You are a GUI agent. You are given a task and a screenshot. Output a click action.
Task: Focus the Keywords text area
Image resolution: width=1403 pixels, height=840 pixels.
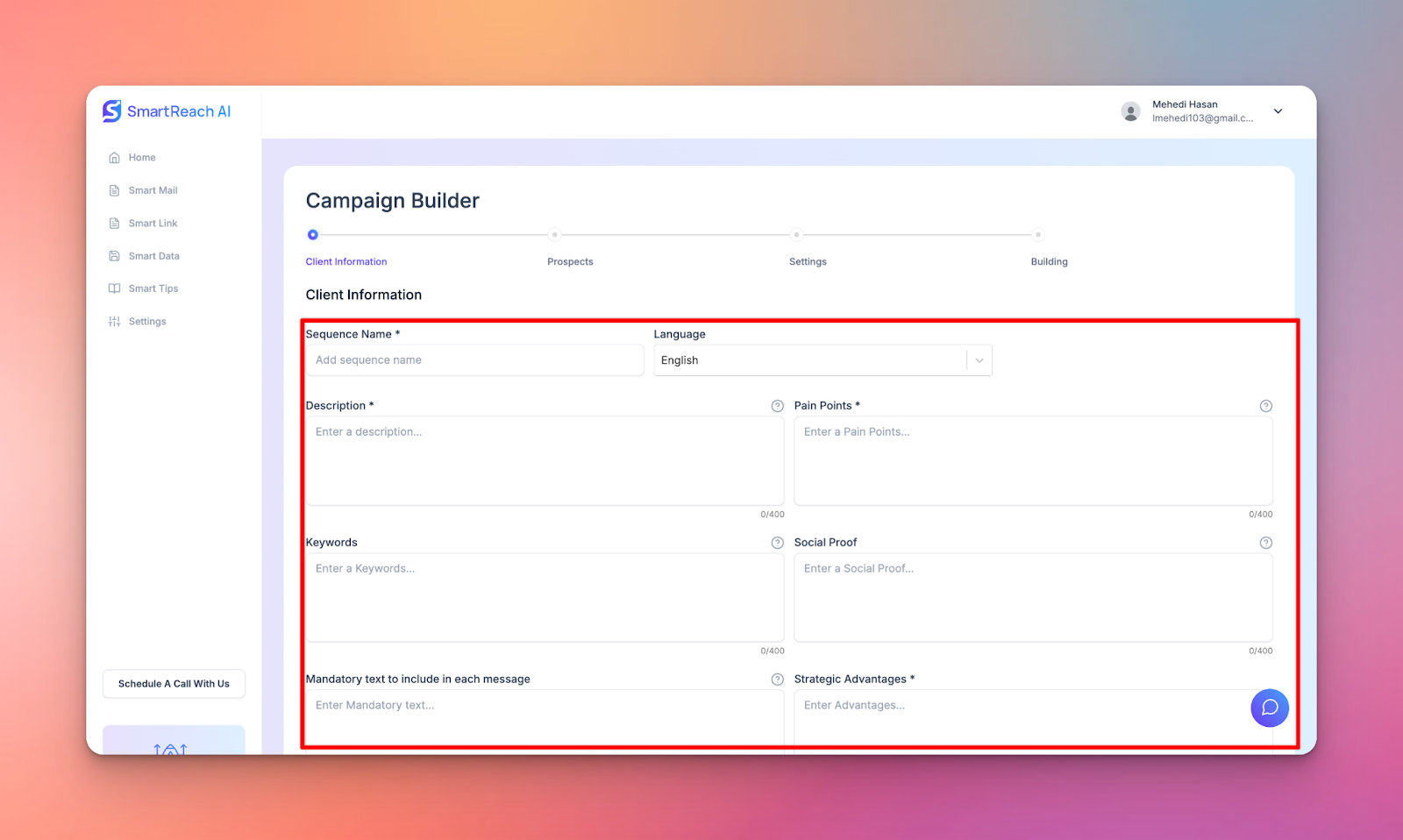545,597
